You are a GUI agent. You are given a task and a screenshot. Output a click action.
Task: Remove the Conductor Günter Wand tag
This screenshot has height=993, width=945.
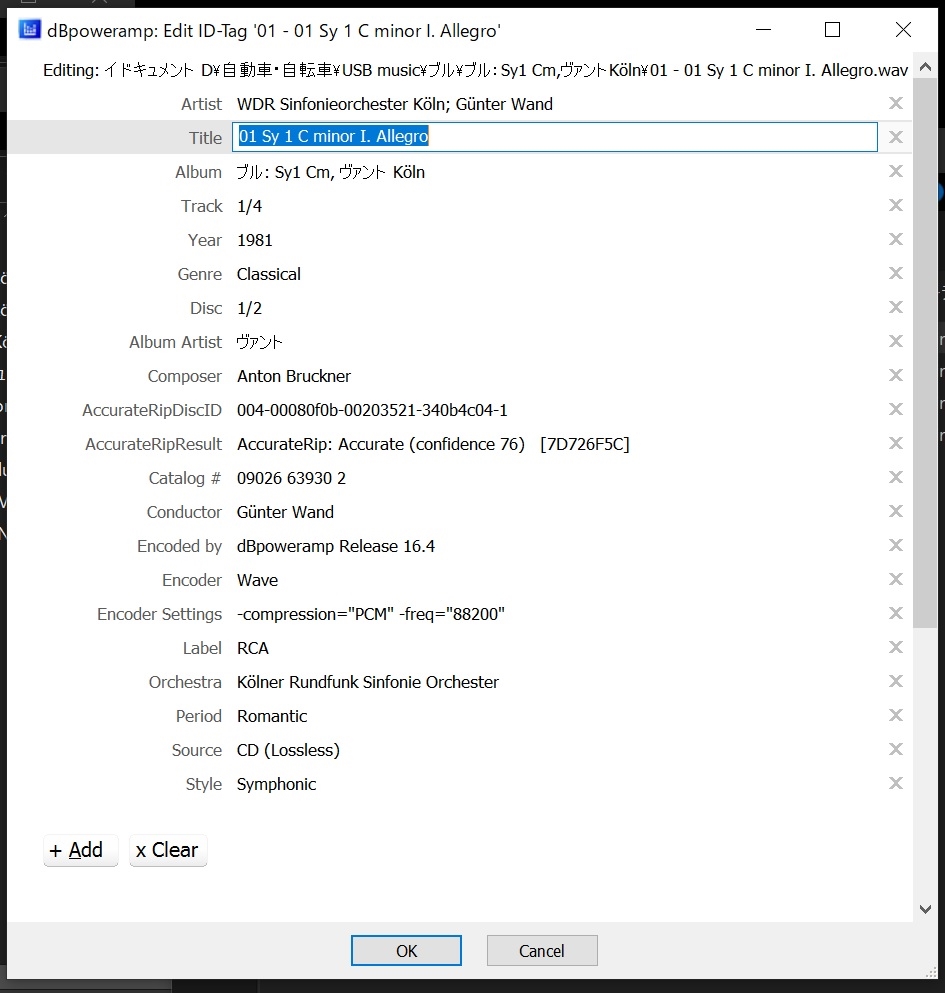coord(895,511)
